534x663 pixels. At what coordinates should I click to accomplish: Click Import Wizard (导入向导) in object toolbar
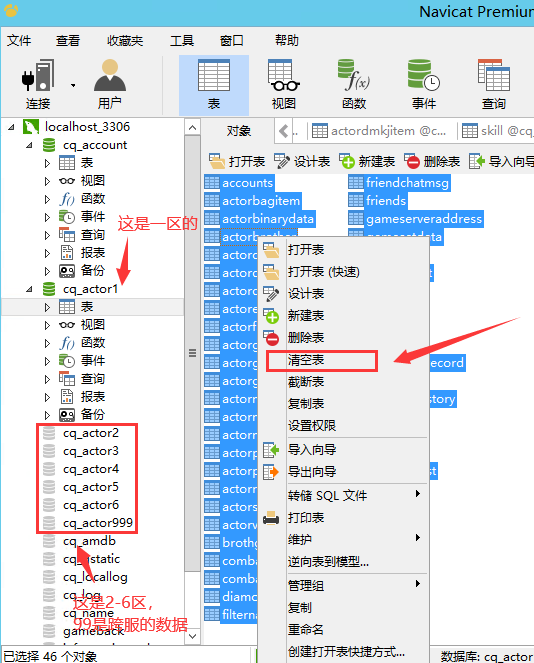[x=501, y=161]
